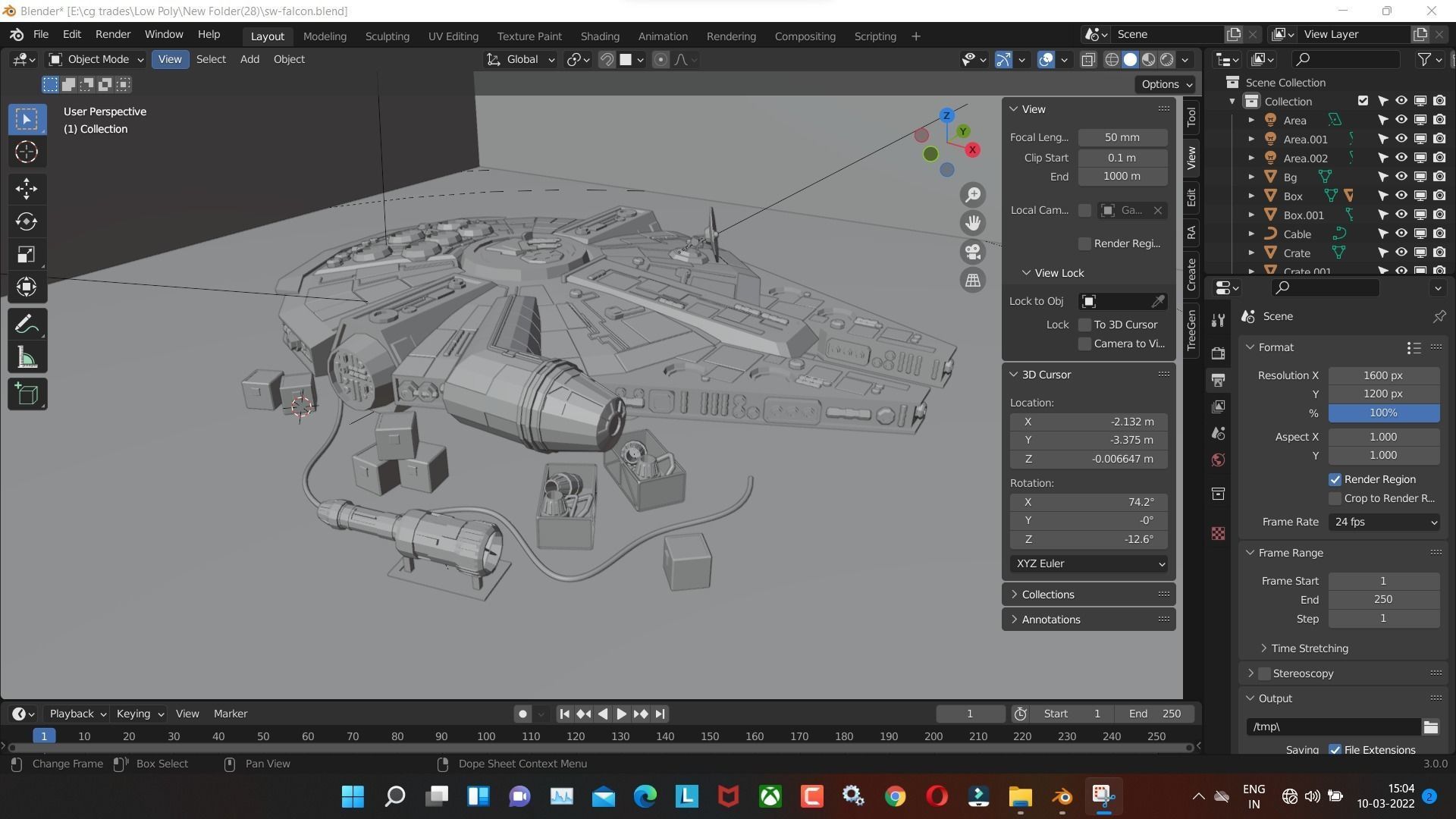Enable Lock To 3D Cursor checkbox
Screen dimensions: 1456x819
pyautogui.click(x=1084, y=325)
